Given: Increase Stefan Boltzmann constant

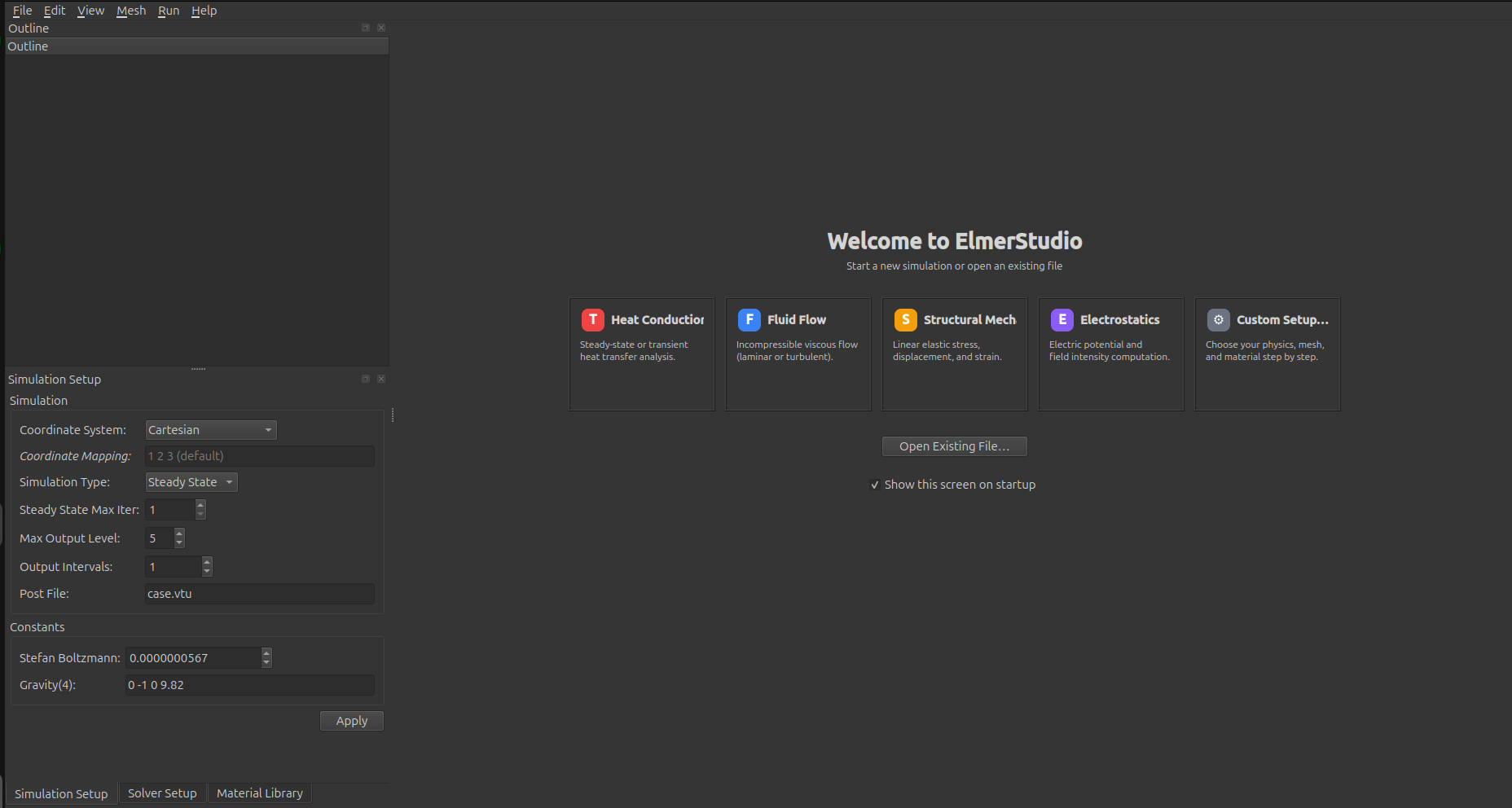Looking at the screenshot, I should (x=266, y=653).
